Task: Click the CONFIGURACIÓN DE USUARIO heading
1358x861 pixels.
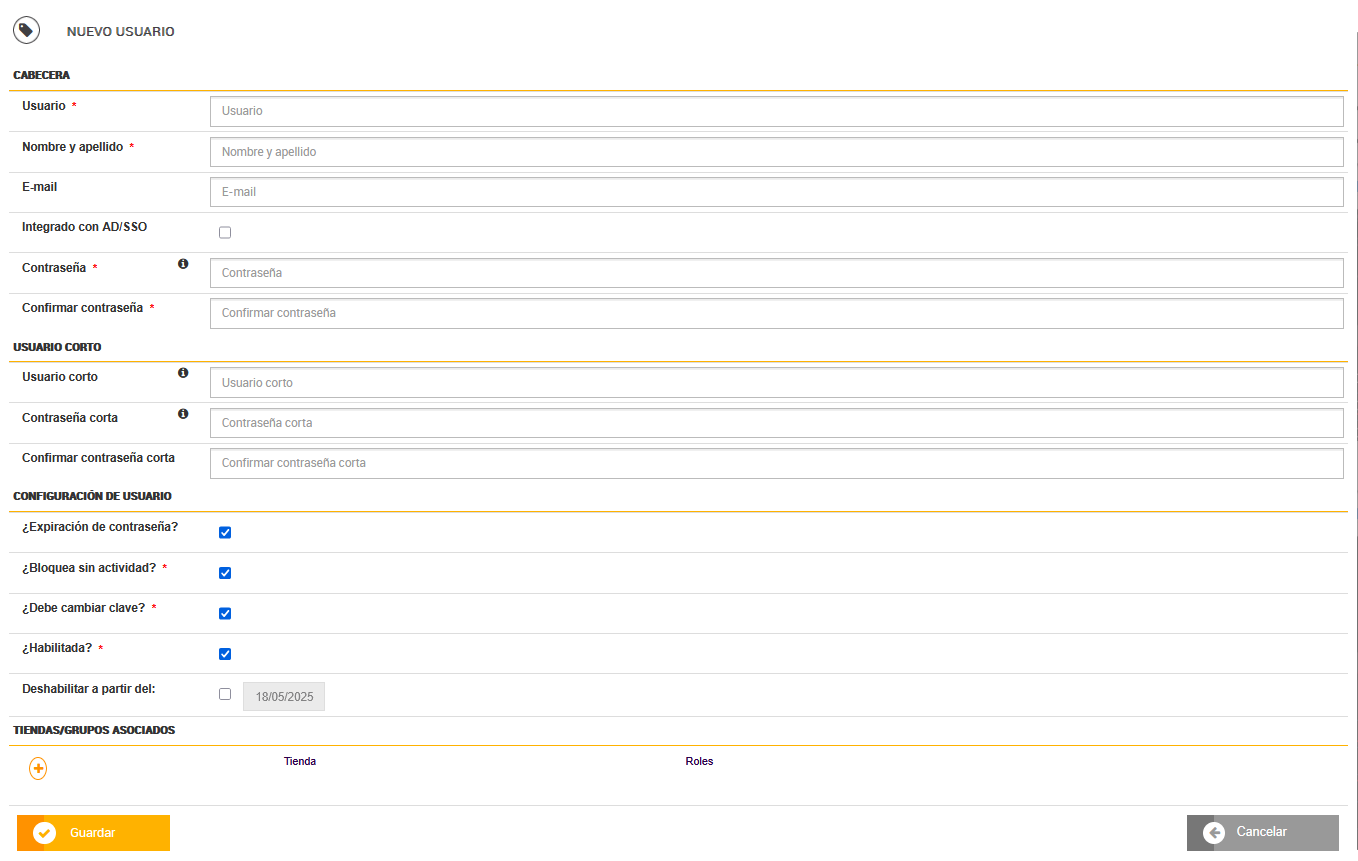Action: 92,496
